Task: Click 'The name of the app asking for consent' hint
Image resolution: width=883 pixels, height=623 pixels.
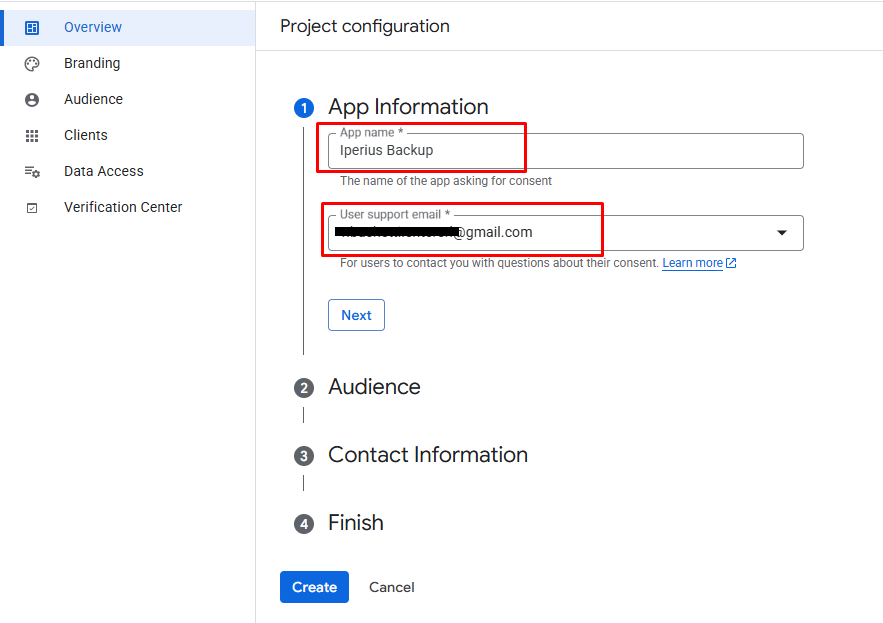Action: 446,181
